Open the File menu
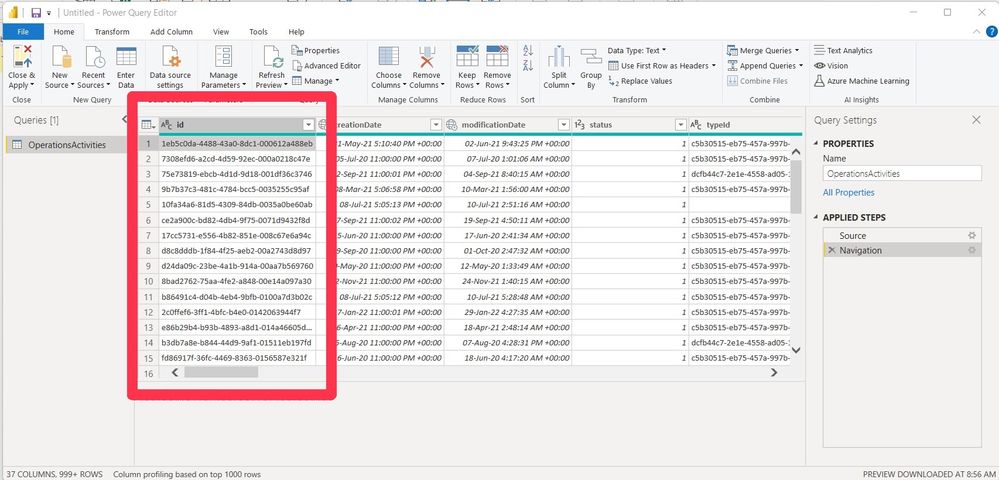Image resolution: width=999 pixels, height=480 pixels. [23, 31]
